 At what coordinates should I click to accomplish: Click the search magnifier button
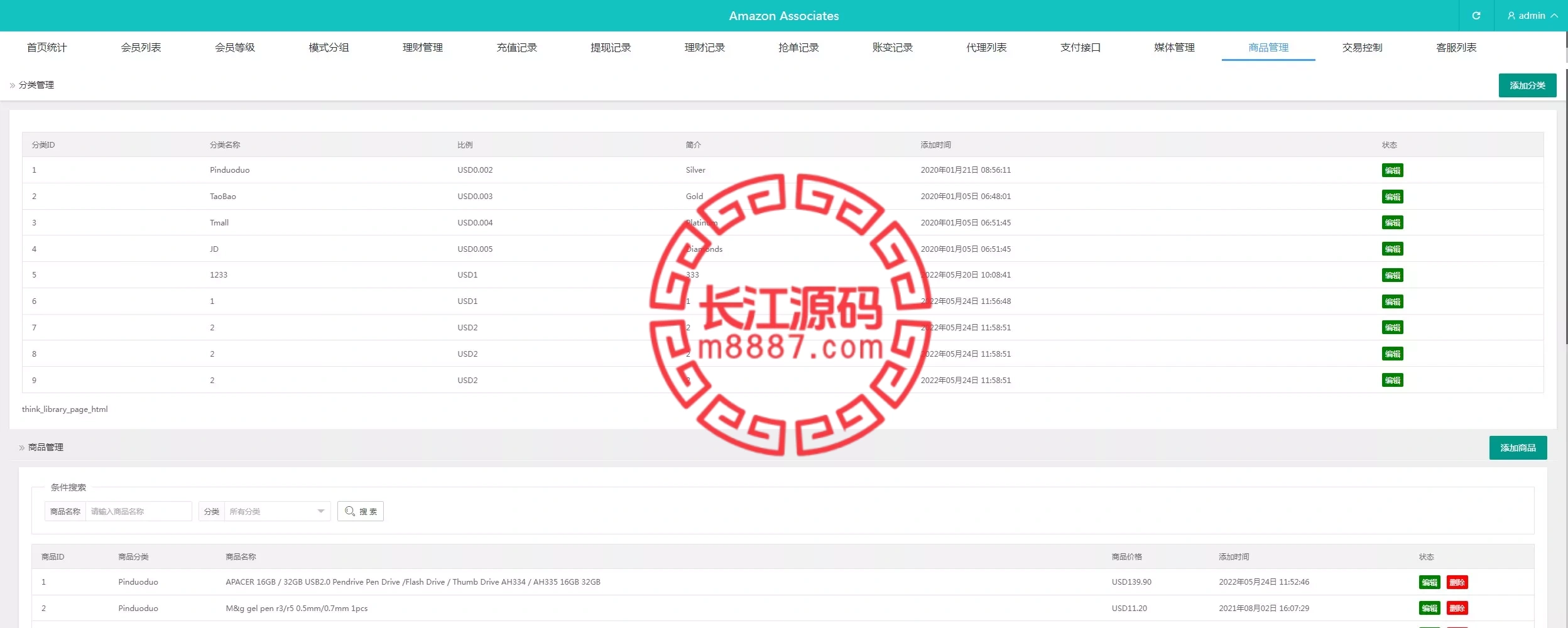361,511
